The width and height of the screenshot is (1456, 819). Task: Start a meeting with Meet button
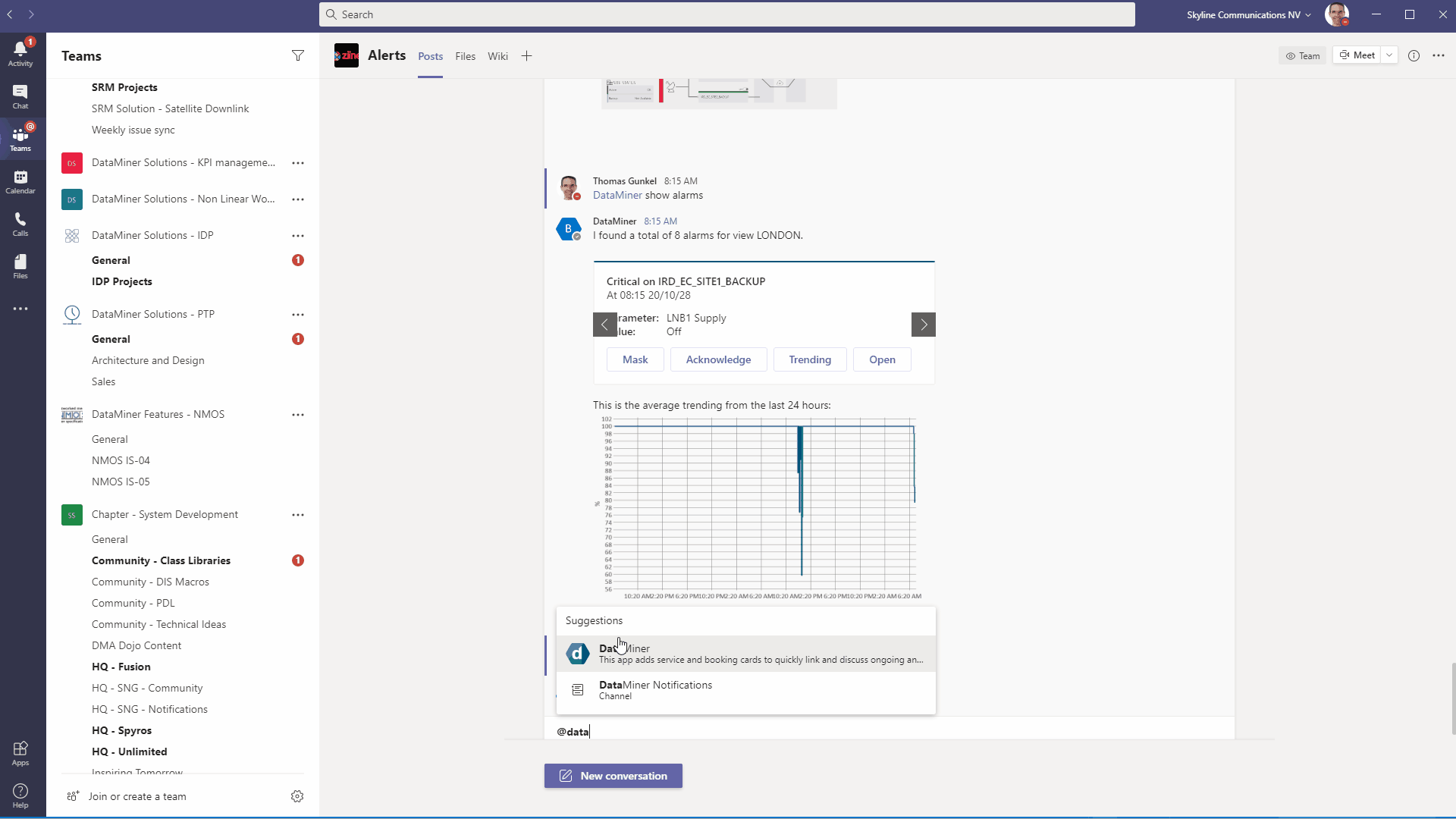[1357, 55]
